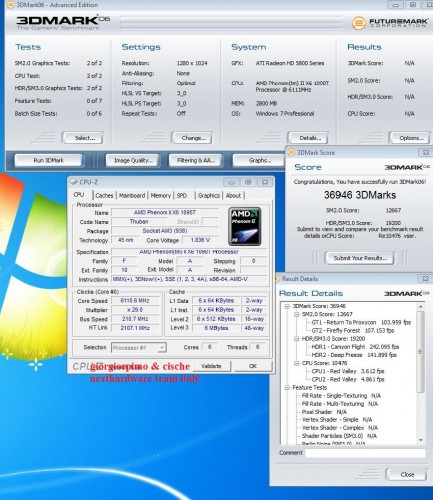Click the Result Details vertical scrollbar
The width and height of the screenshot is (433, 500).
tap(421, 373)
